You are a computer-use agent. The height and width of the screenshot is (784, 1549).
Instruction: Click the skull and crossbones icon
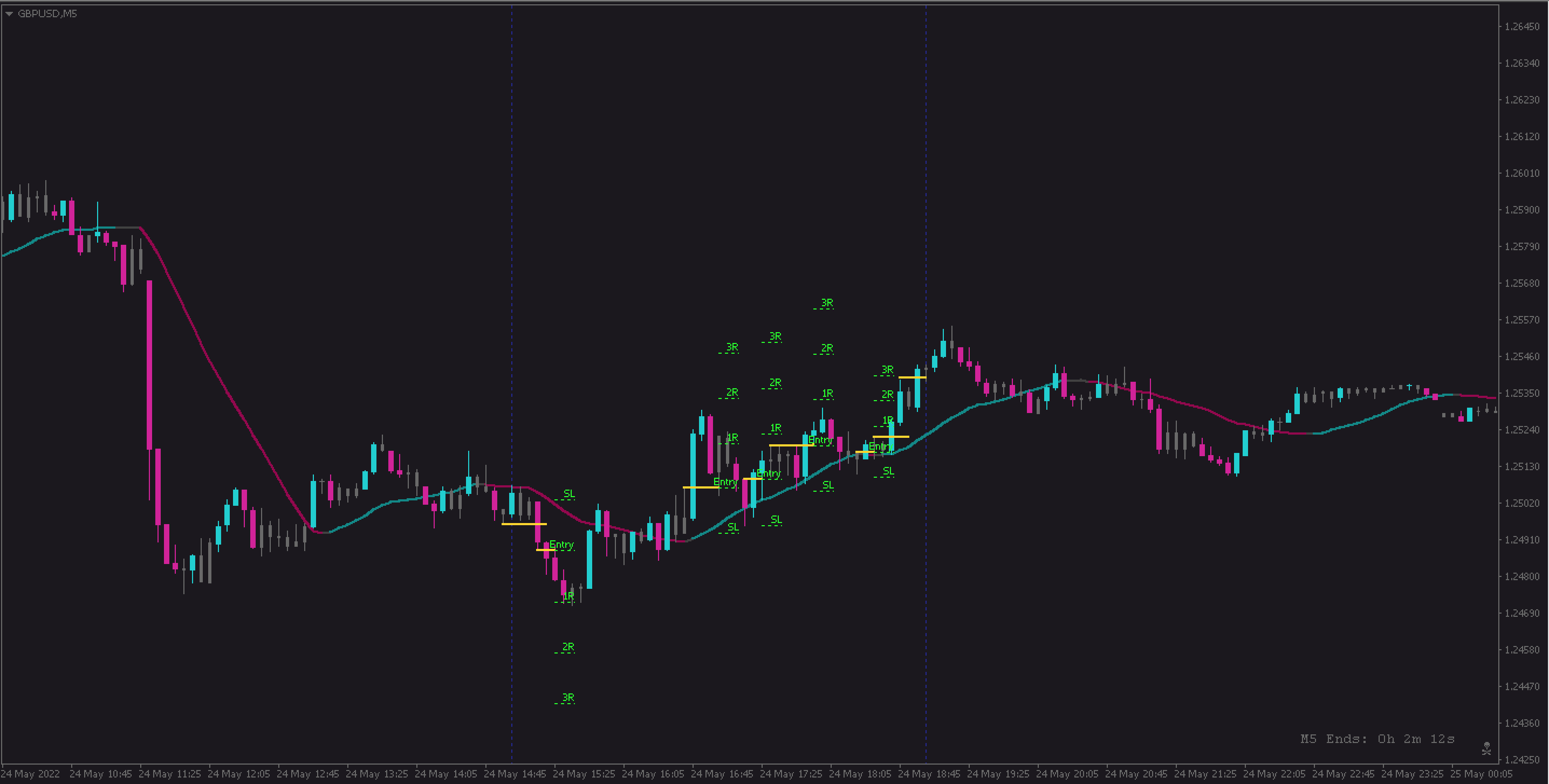coord(1486,748)
